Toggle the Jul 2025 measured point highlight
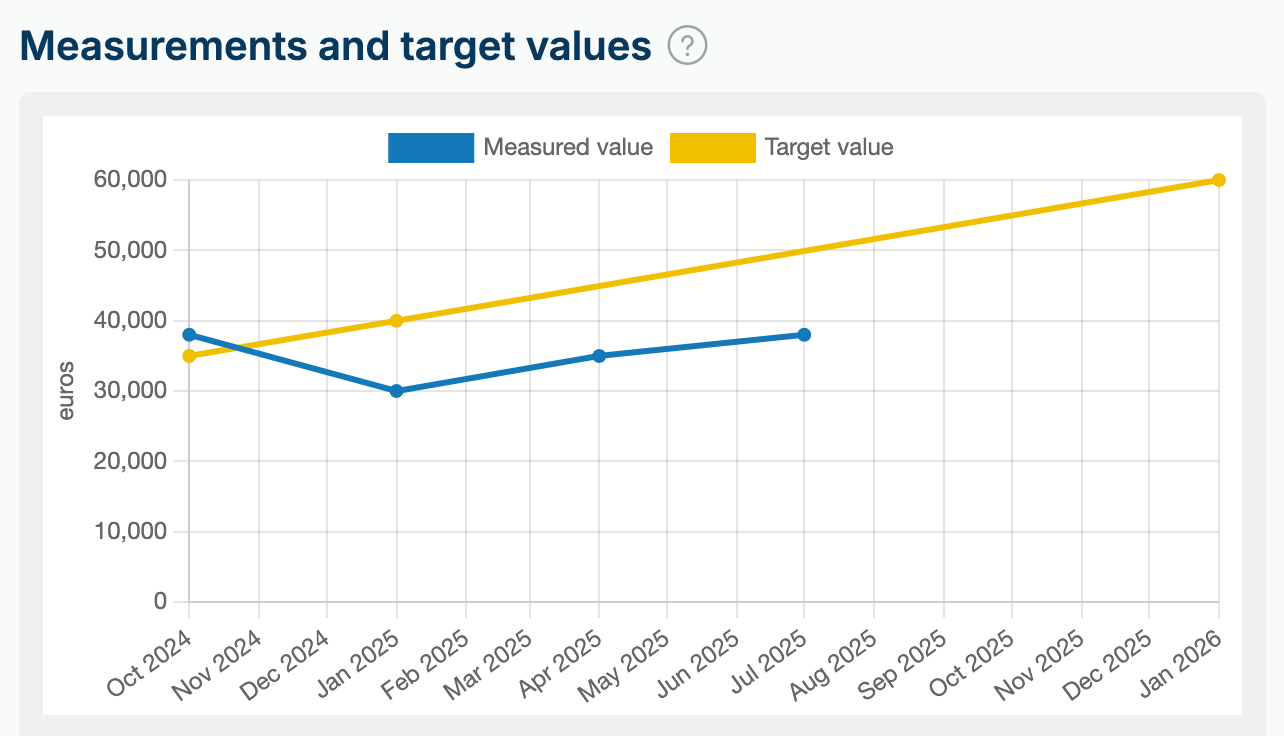 (805, 334)
